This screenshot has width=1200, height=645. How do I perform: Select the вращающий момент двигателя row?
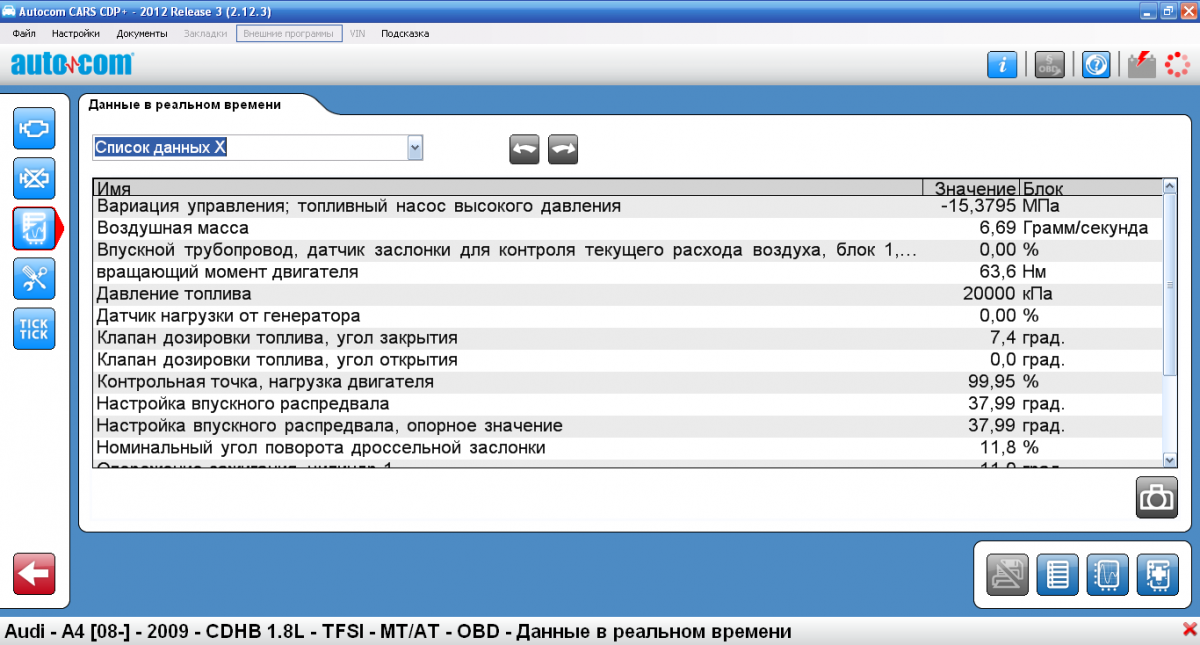(628, 272)
